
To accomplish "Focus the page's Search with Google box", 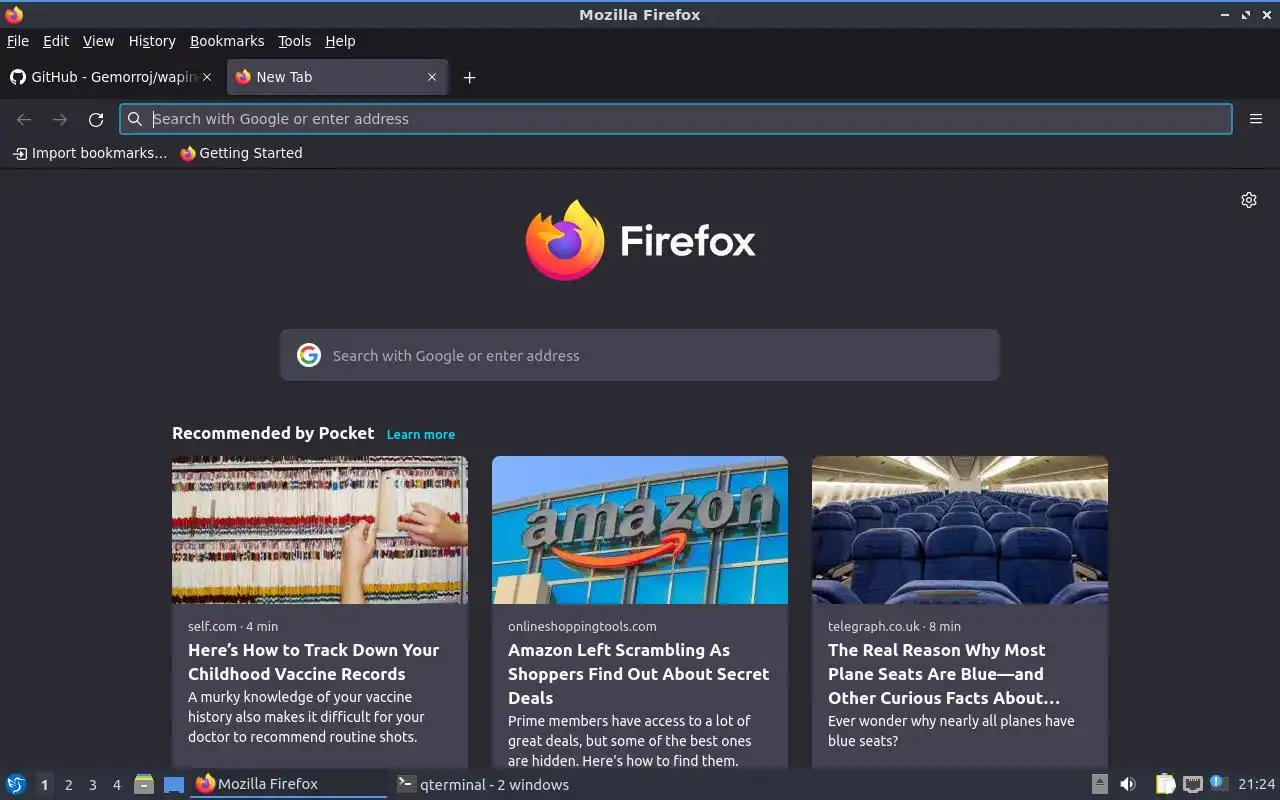I will tap(640, 355).
